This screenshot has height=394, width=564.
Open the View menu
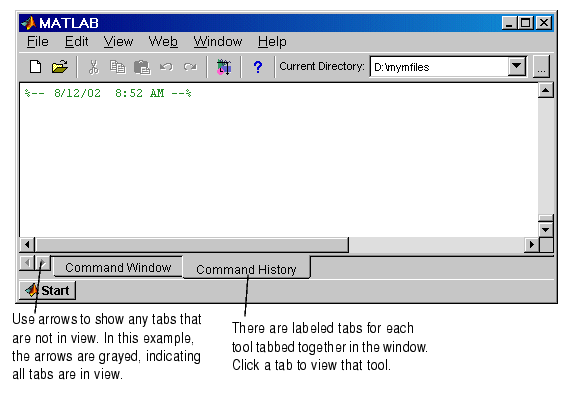pos(118,42)
